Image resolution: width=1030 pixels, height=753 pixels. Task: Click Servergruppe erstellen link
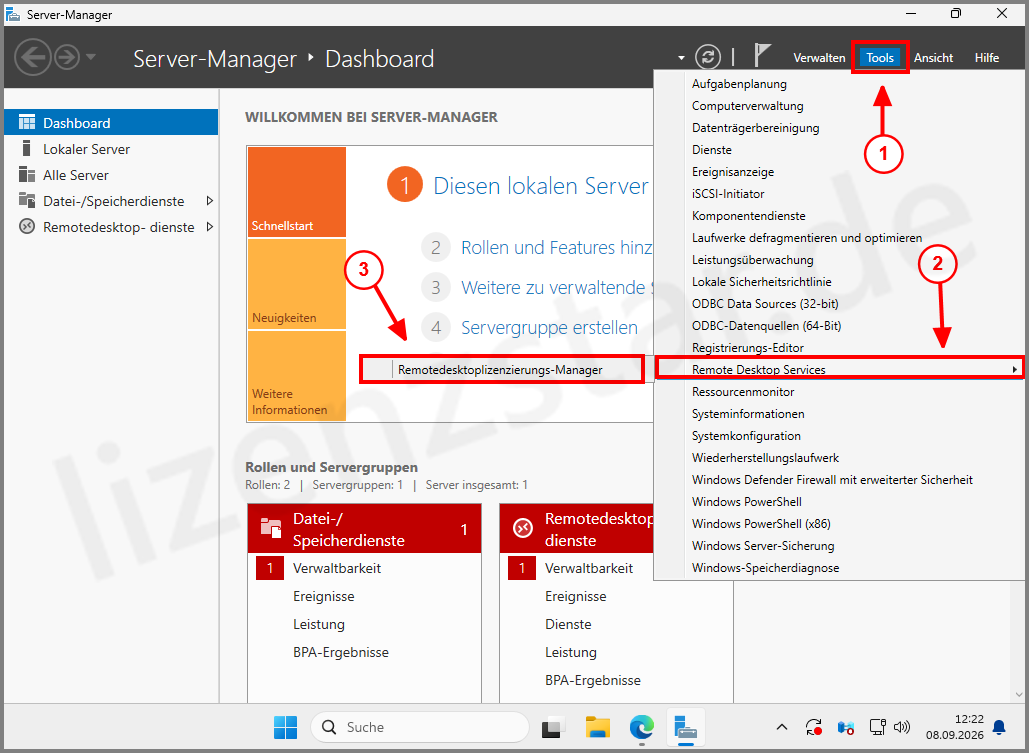coord(549,327)
